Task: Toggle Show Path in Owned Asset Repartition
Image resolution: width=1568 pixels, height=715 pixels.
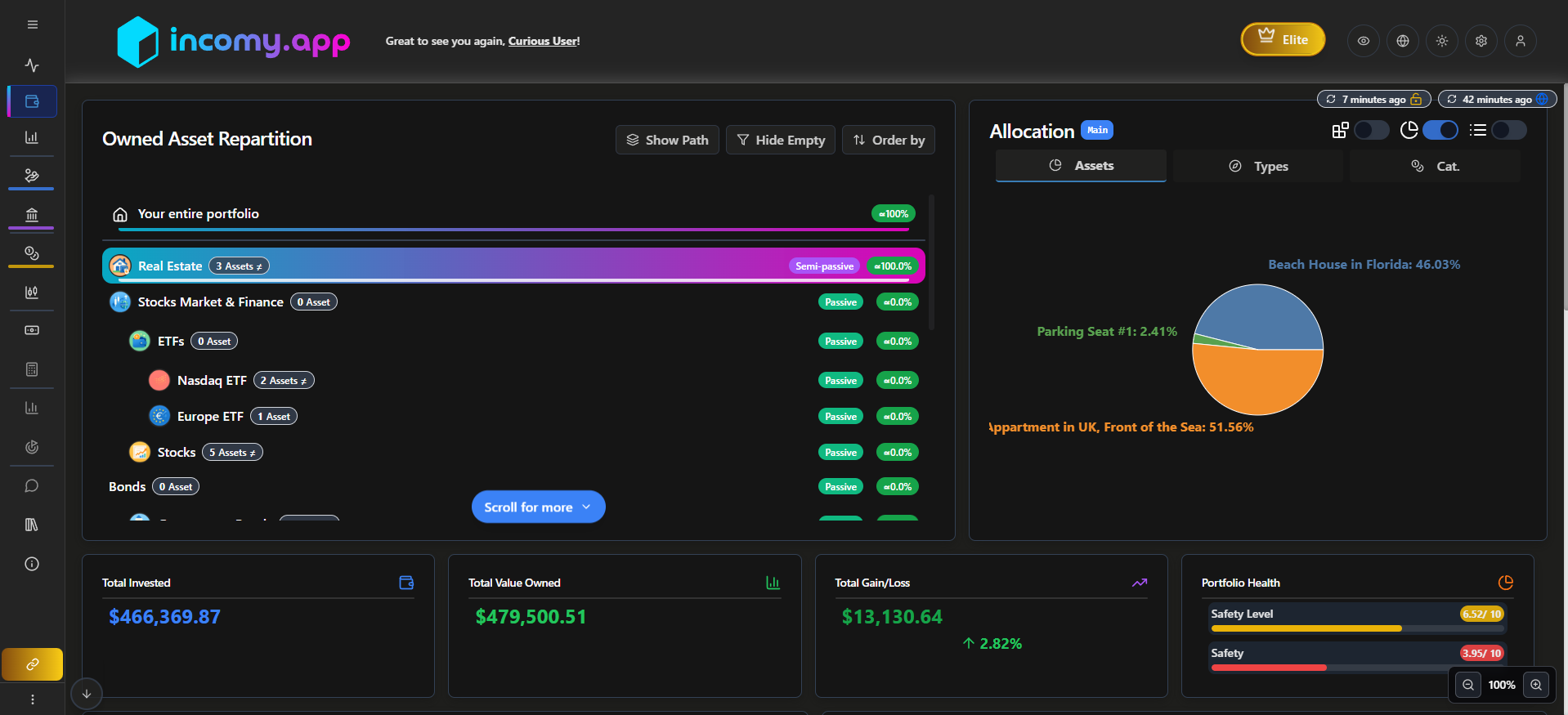Action: tap(667, 140)
